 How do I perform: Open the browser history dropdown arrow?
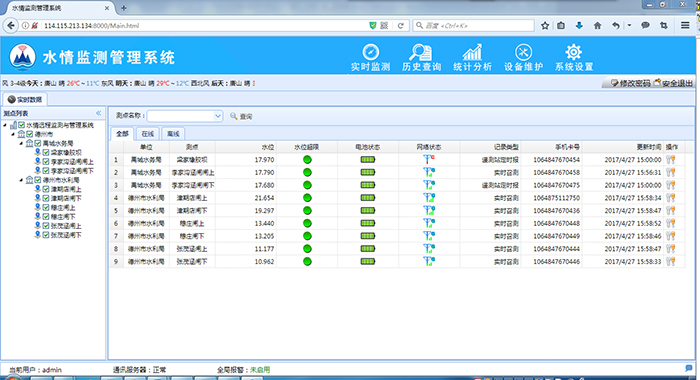(629, 26)
